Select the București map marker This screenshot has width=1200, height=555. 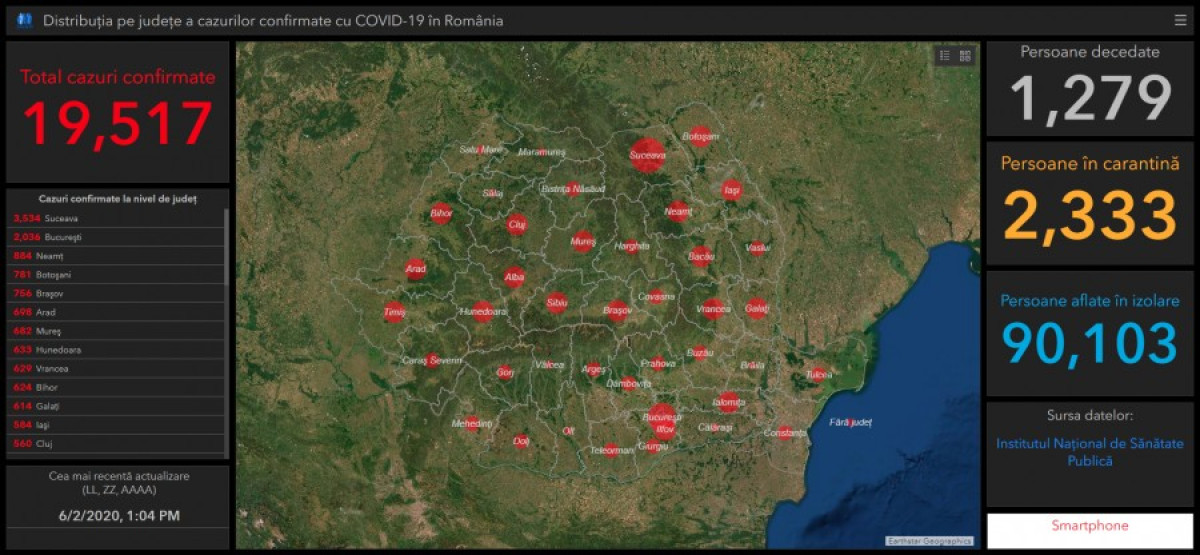(x=661, y=416)
